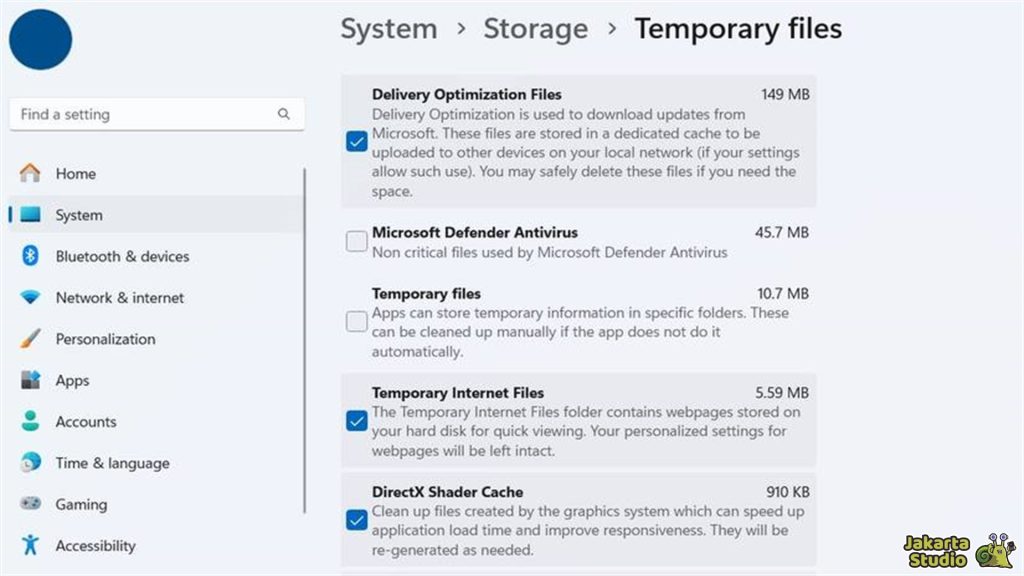Viewport: 1024px width, 576px height.
Task: Click the Microsoft Defender Antivirus title
Action: coord(475,232)
